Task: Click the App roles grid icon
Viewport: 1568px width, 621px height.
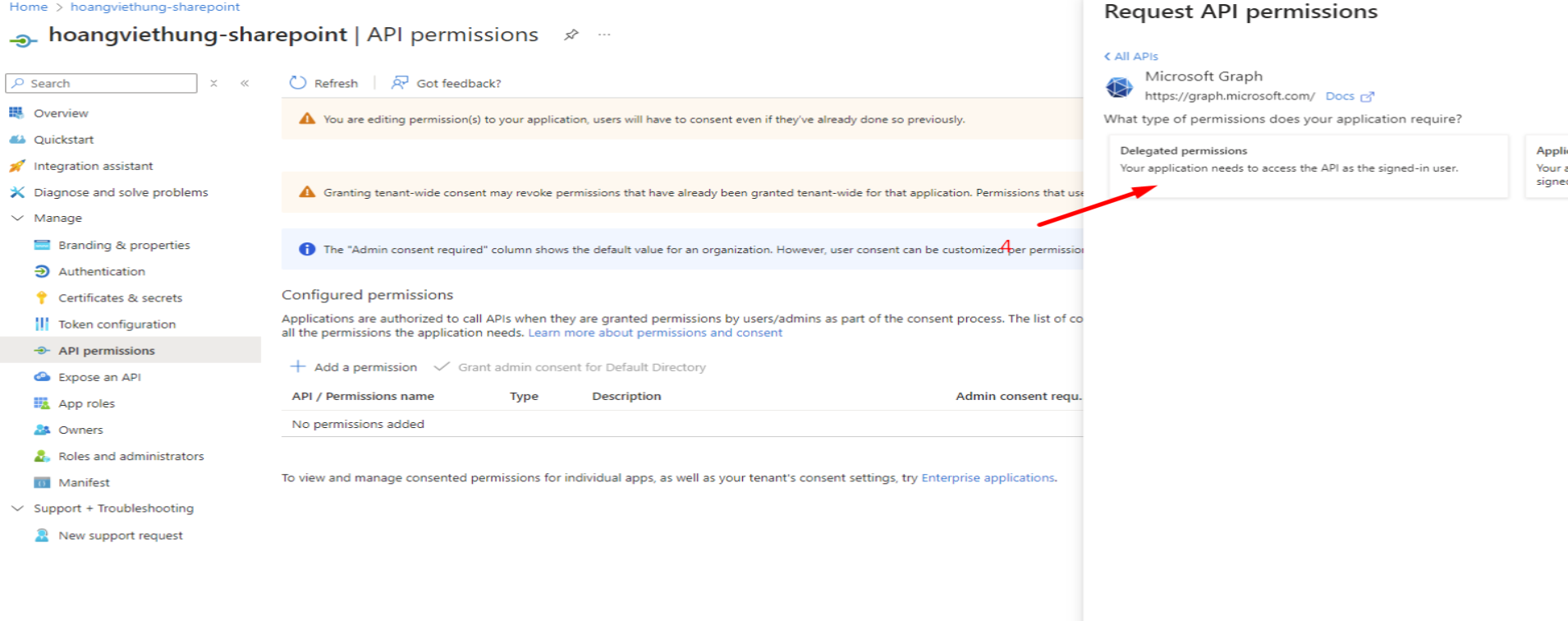Action: tap(42, 403)
